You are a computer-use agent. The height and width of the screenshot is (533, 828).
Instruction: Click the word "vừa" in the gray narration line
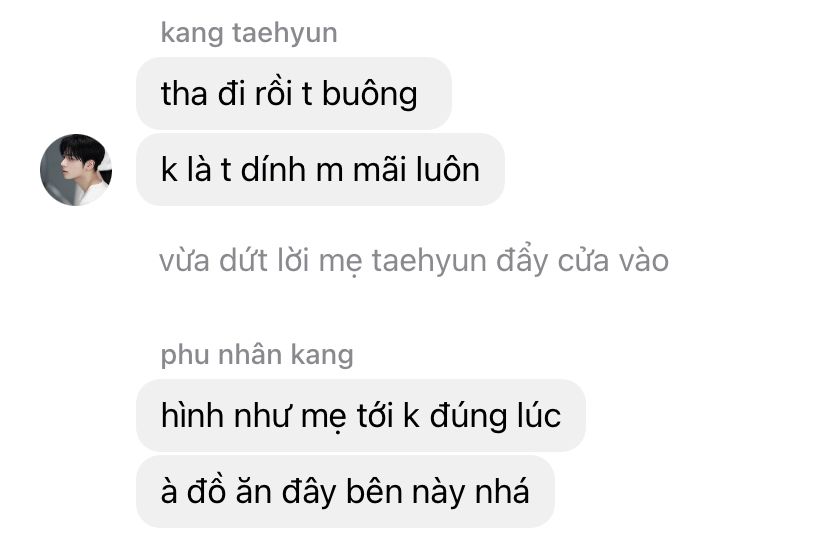[x=184, y=261]
